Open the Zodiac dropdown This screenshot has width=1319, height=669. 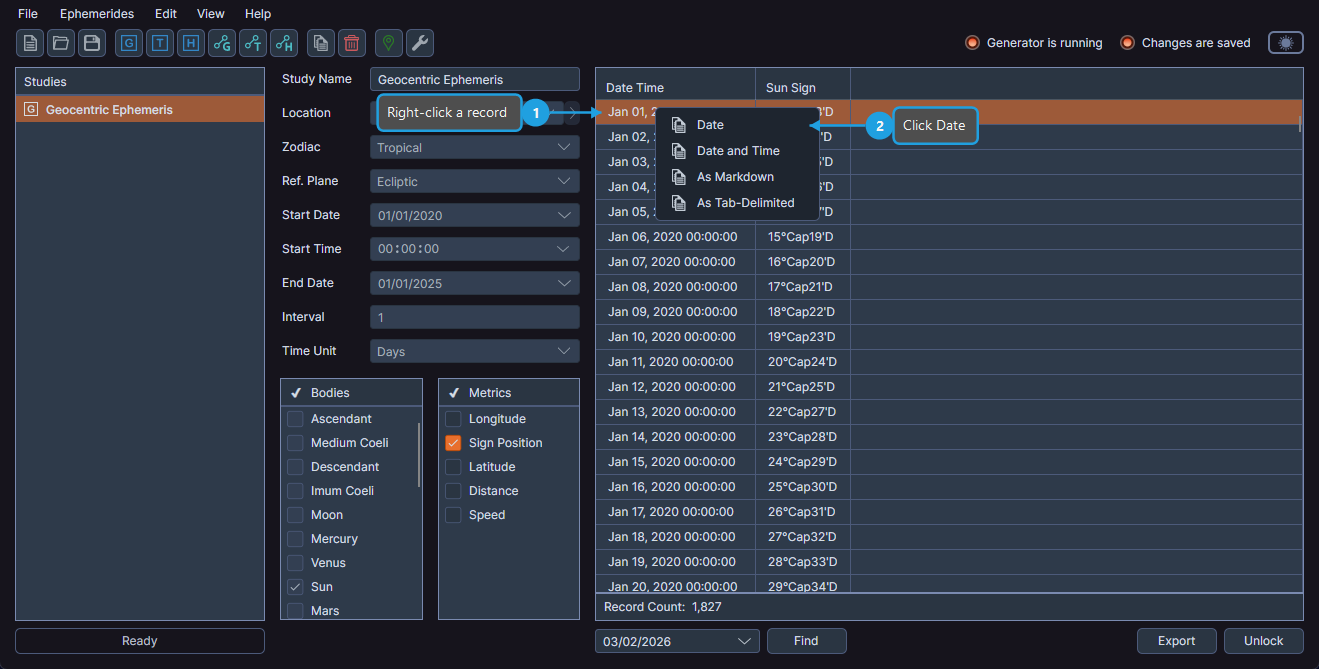click(474, 146)
